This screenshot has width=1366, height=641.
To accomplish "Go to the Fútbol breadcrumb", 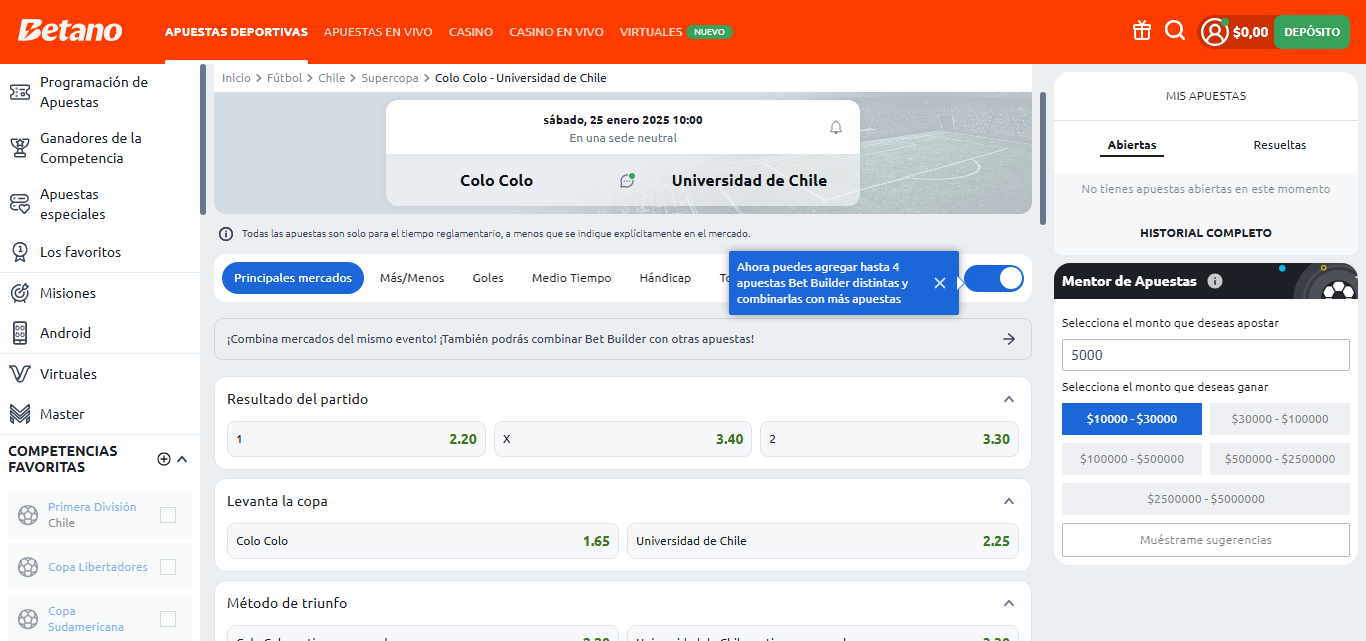I will pos(284,78).
